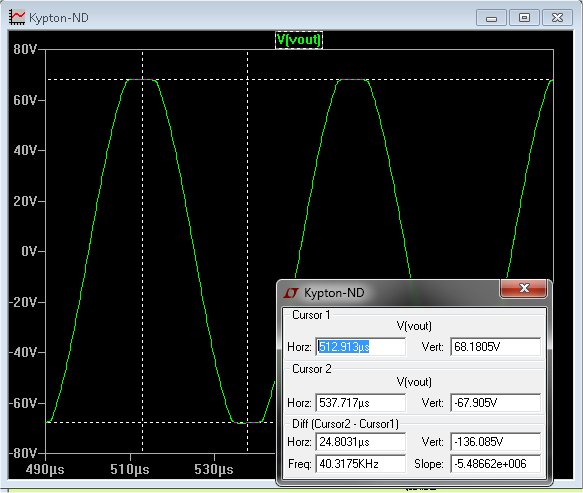
Task: Minimize the Kypton-ND waveform window
Action: [491, 18]
